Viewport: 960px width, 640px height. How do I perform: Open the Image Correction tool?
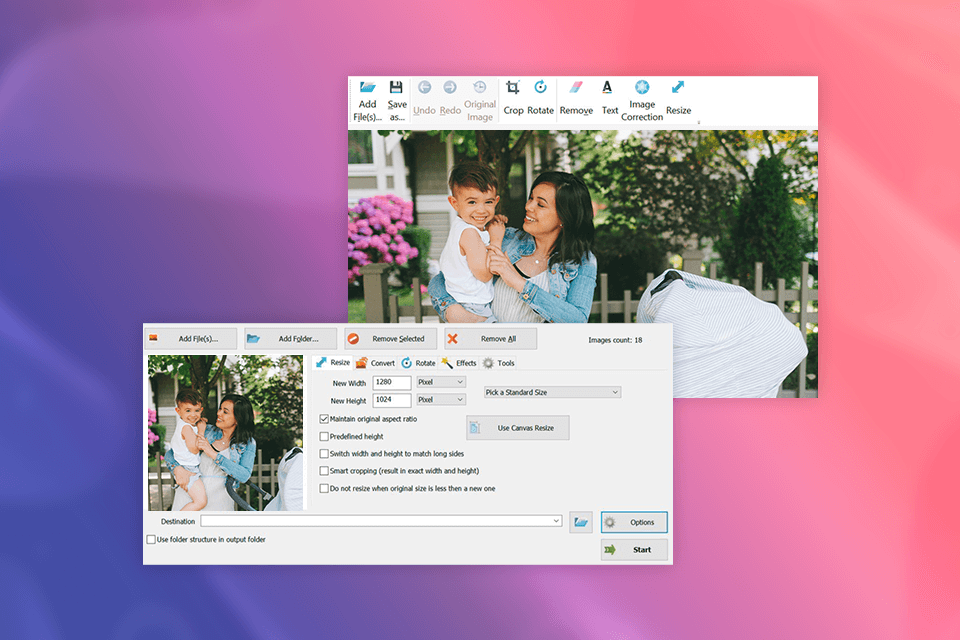pos(642,101)
